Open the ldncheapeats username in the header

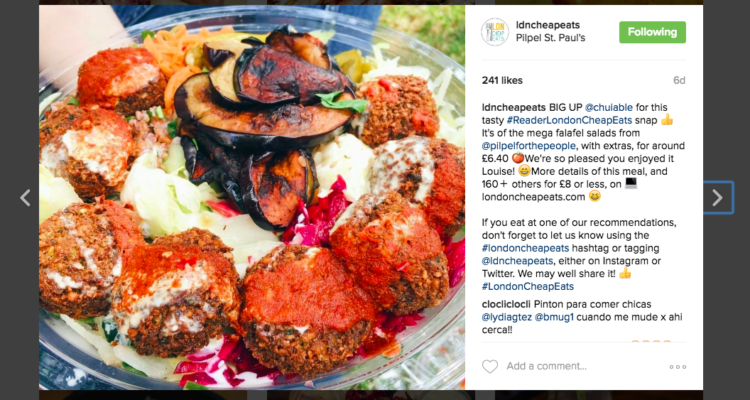pos(548,25)
